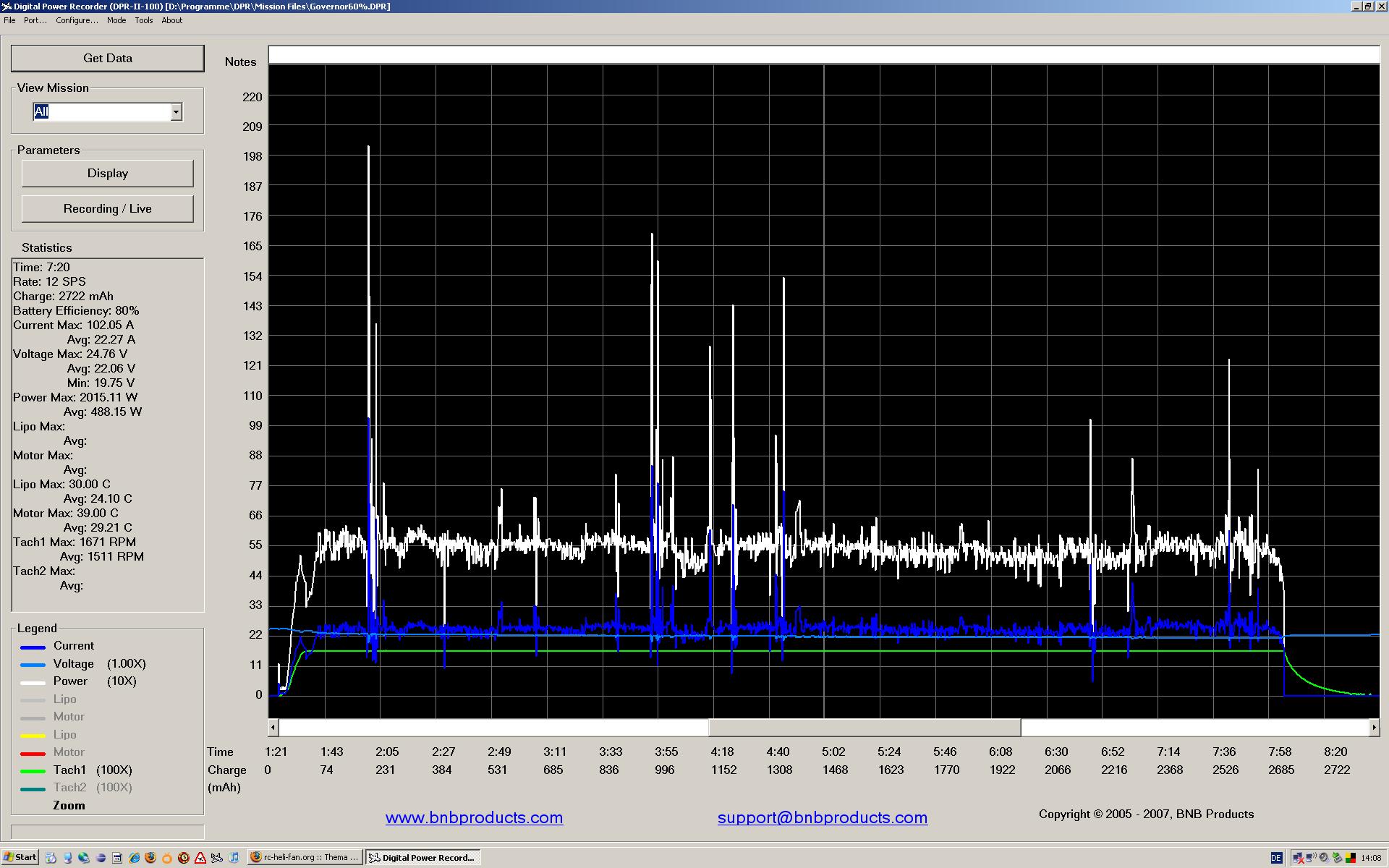Screen dimensions: 1389x868
Task: Toggle the gray Lipo legend entry
Action: 64,699
